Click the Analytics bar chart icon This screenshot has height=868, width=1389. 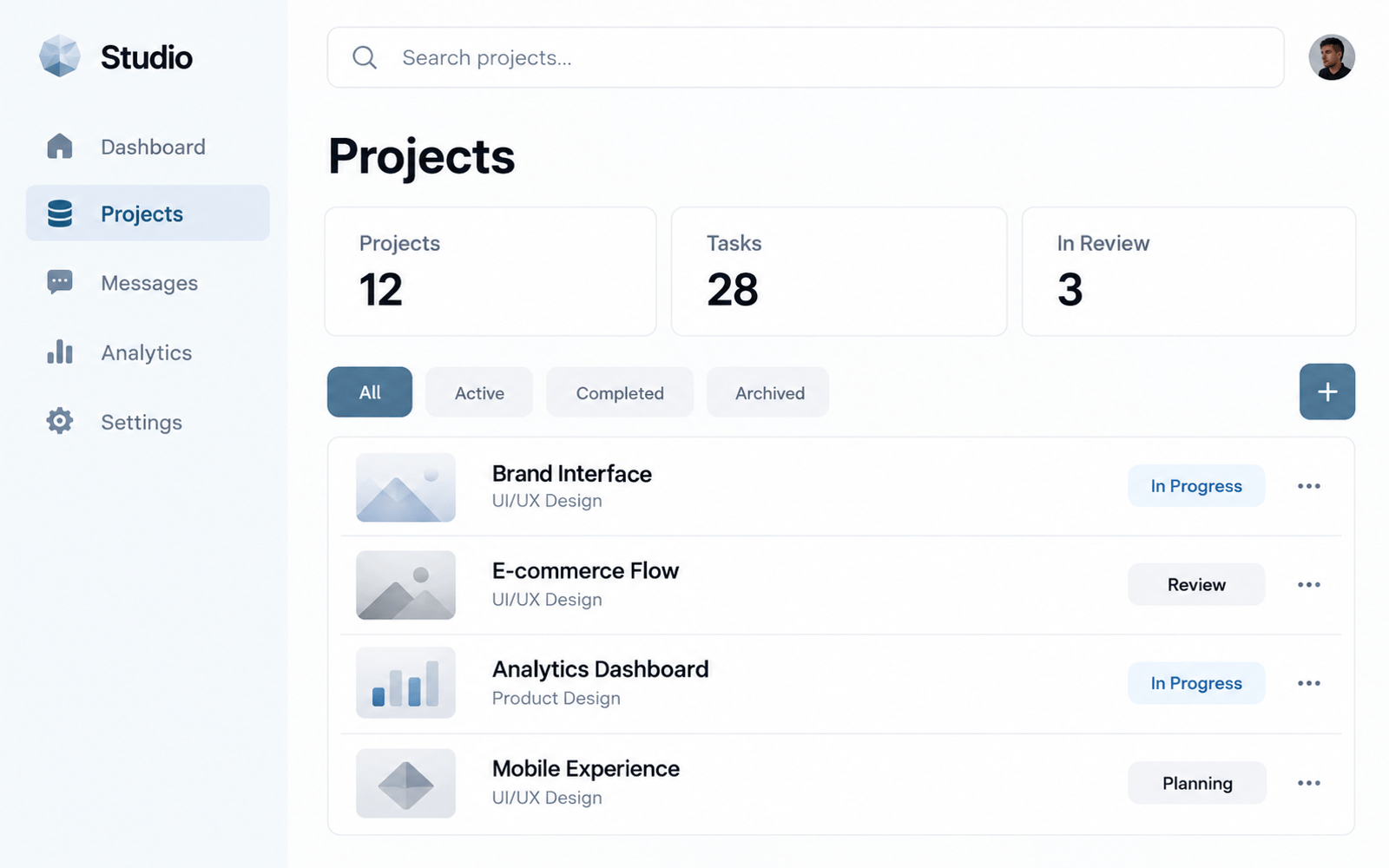(x=60, y=352)
